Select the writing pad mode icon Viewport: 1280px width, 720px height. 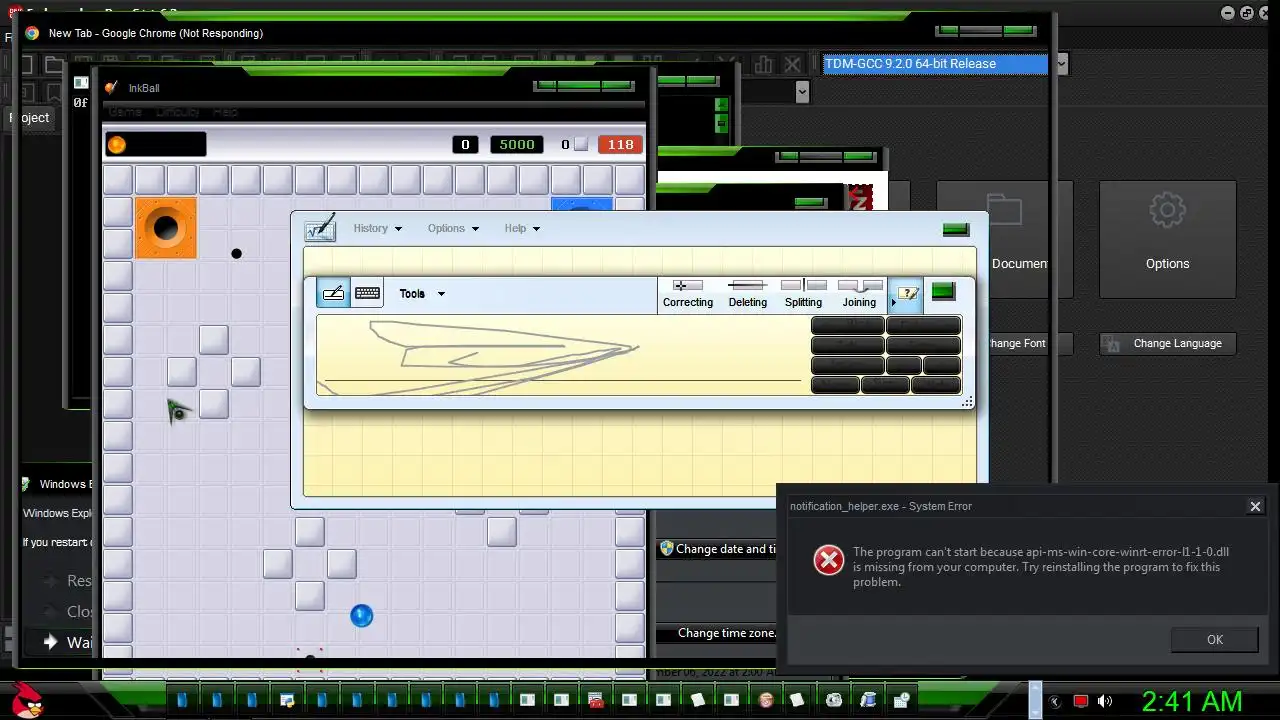click(333, 293)
